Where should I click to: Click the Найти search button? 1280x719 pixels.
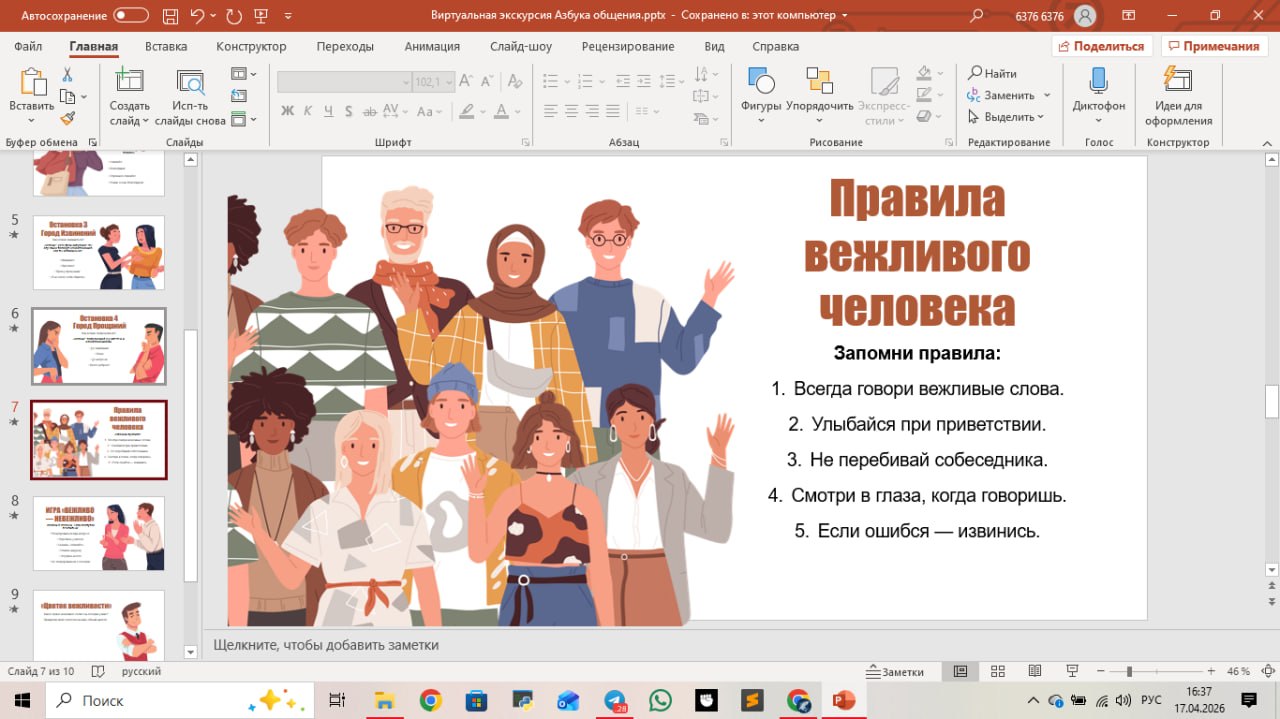pyautogui.click(x=992, y=74)
